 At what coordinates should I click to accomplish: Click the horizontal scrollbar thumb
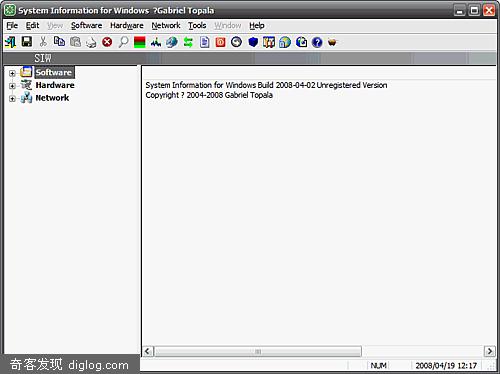(x=258, y=351)
